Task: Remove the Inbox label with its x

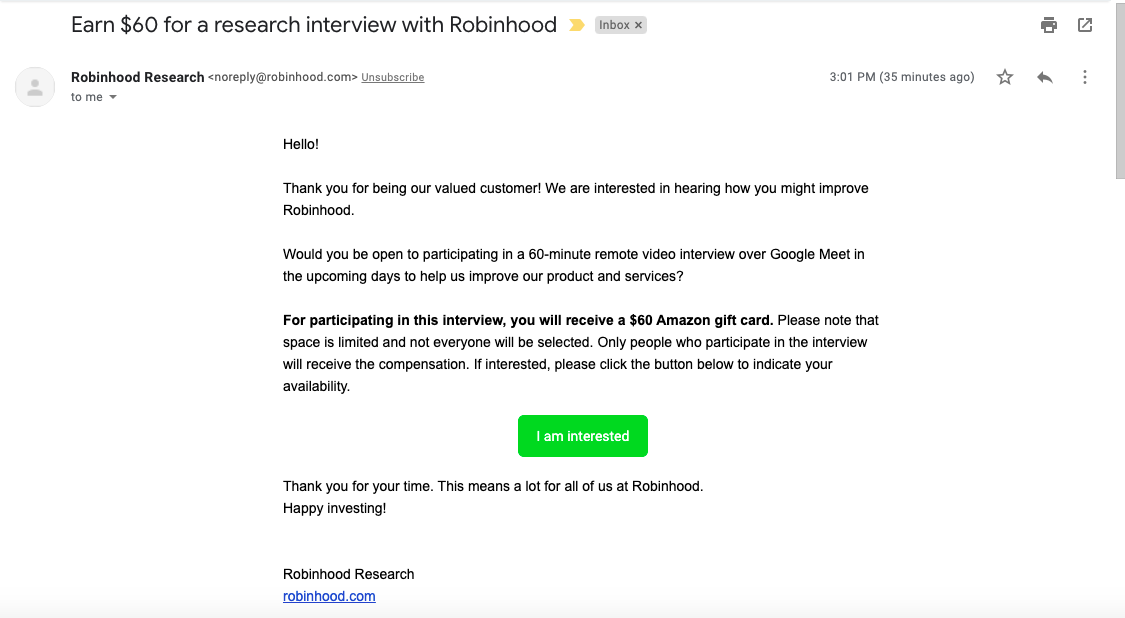Action: click(x=639, y=25)
